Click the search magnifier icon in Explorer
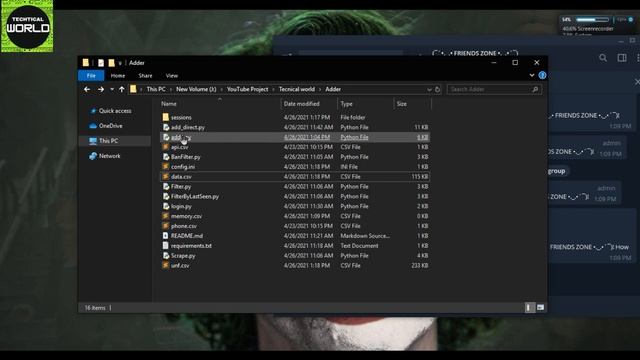Viewport: 640px width, 360px height. coord(535,89)
